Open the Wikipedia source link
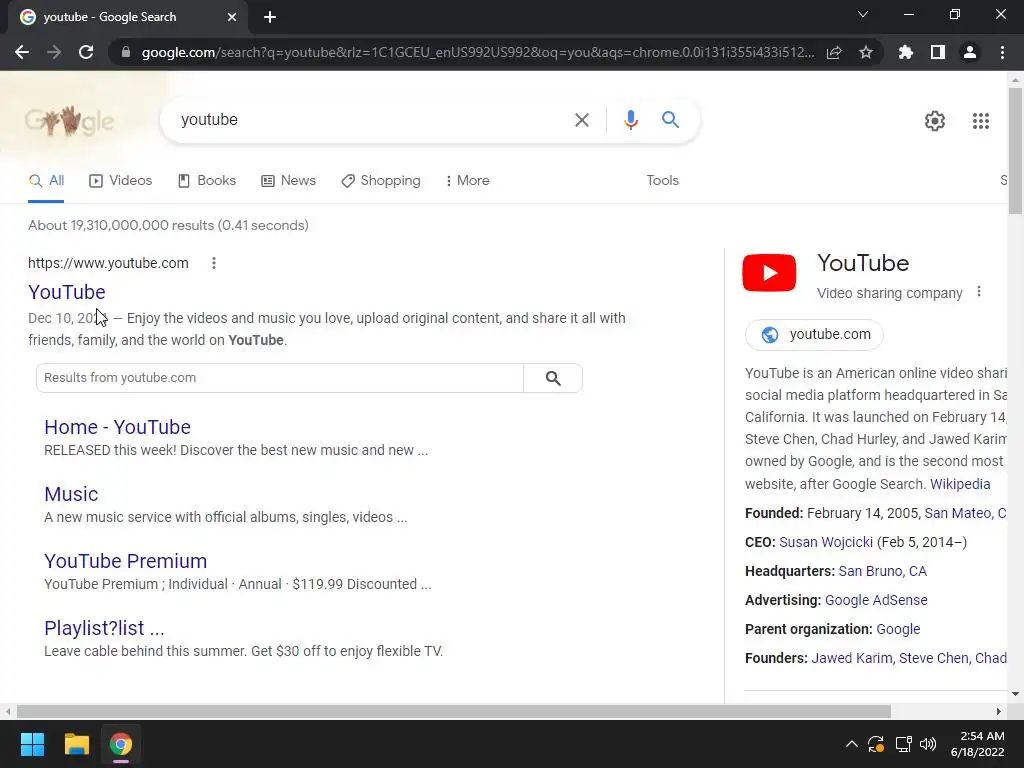This screenshot has height=768, width=1024. click(960, 484)
